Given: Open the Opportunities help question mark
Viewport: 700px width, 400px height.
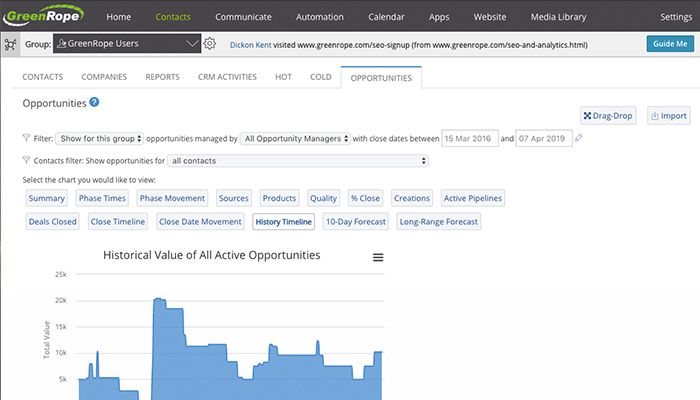Looking at the screenshot, I should tap(94, 102).
